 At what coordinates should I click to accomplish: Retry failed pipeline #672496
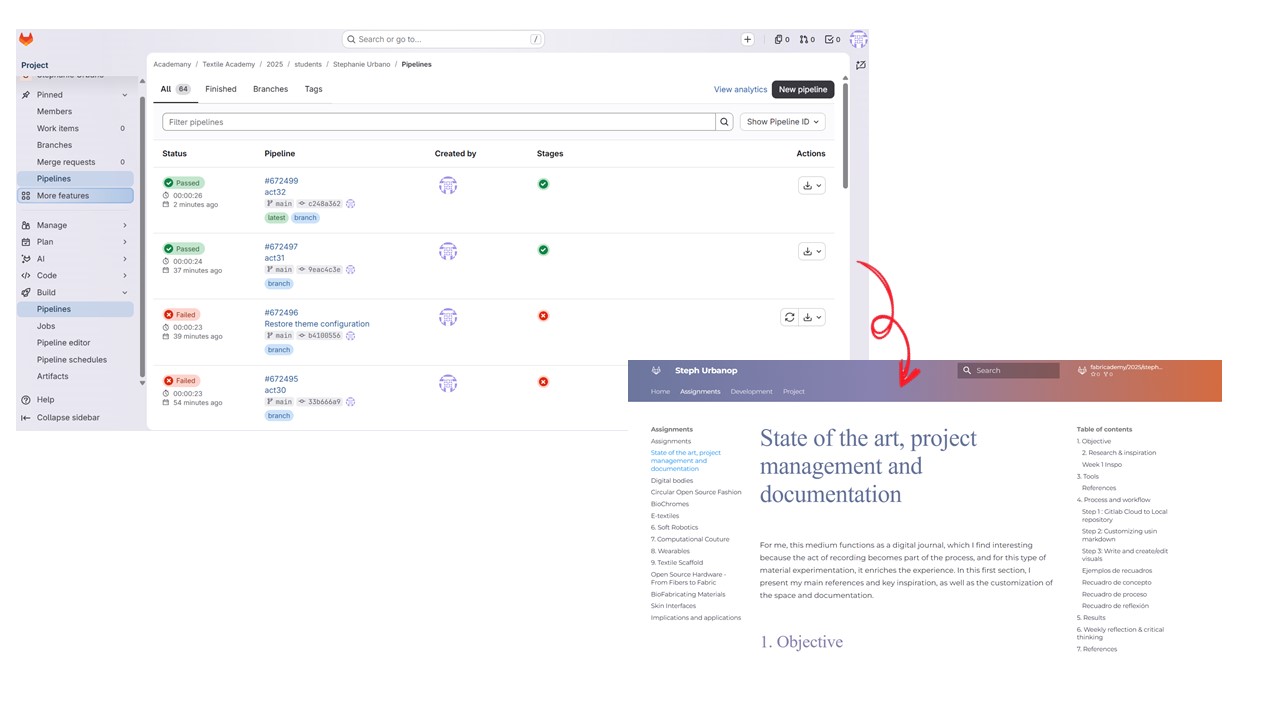(789, 317)
